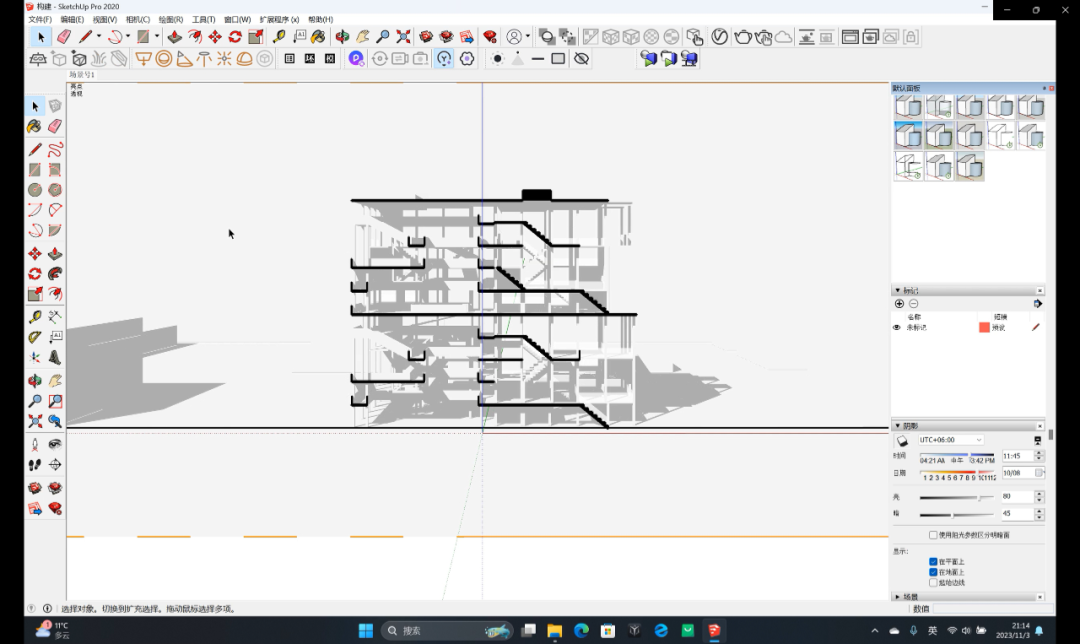Select the Circle tool in left toolbar
Image resolution: width=1080 pixels, height=644 pixels.
point(35,189)
